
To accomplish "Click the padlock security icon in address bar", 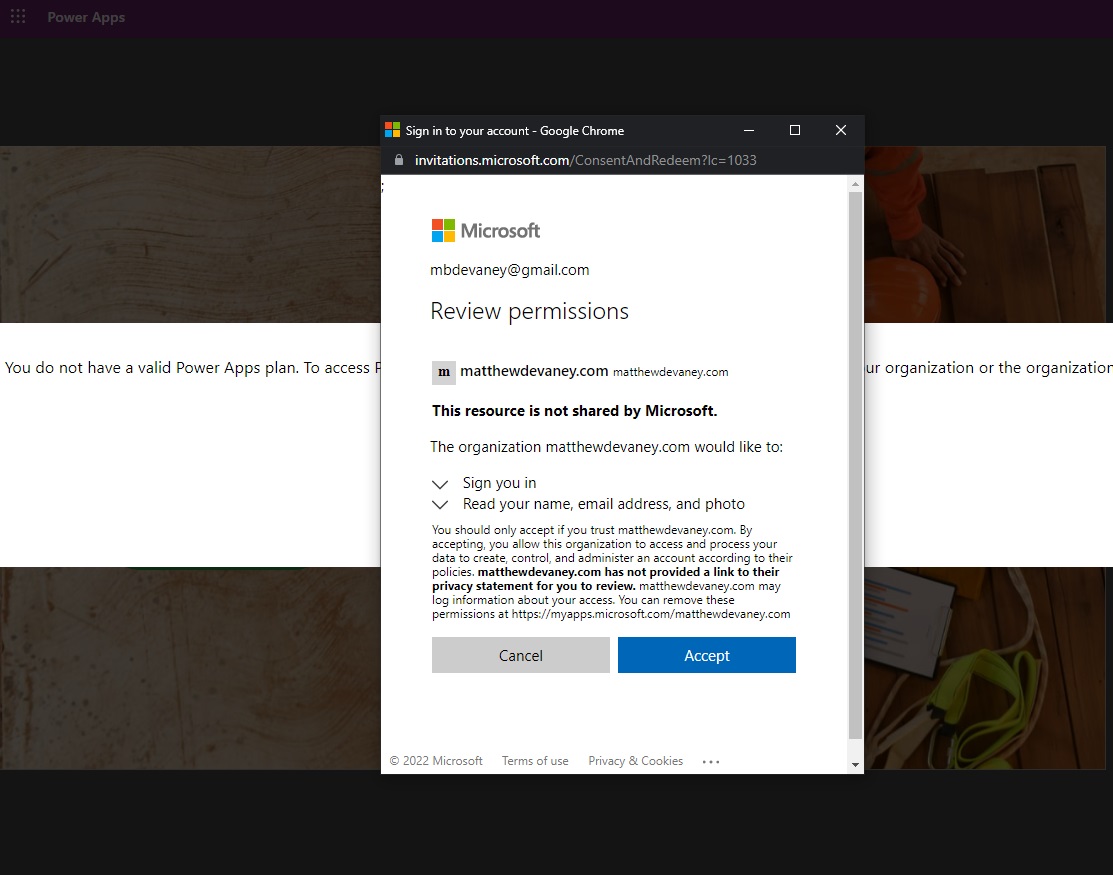I will click(398, 160).
